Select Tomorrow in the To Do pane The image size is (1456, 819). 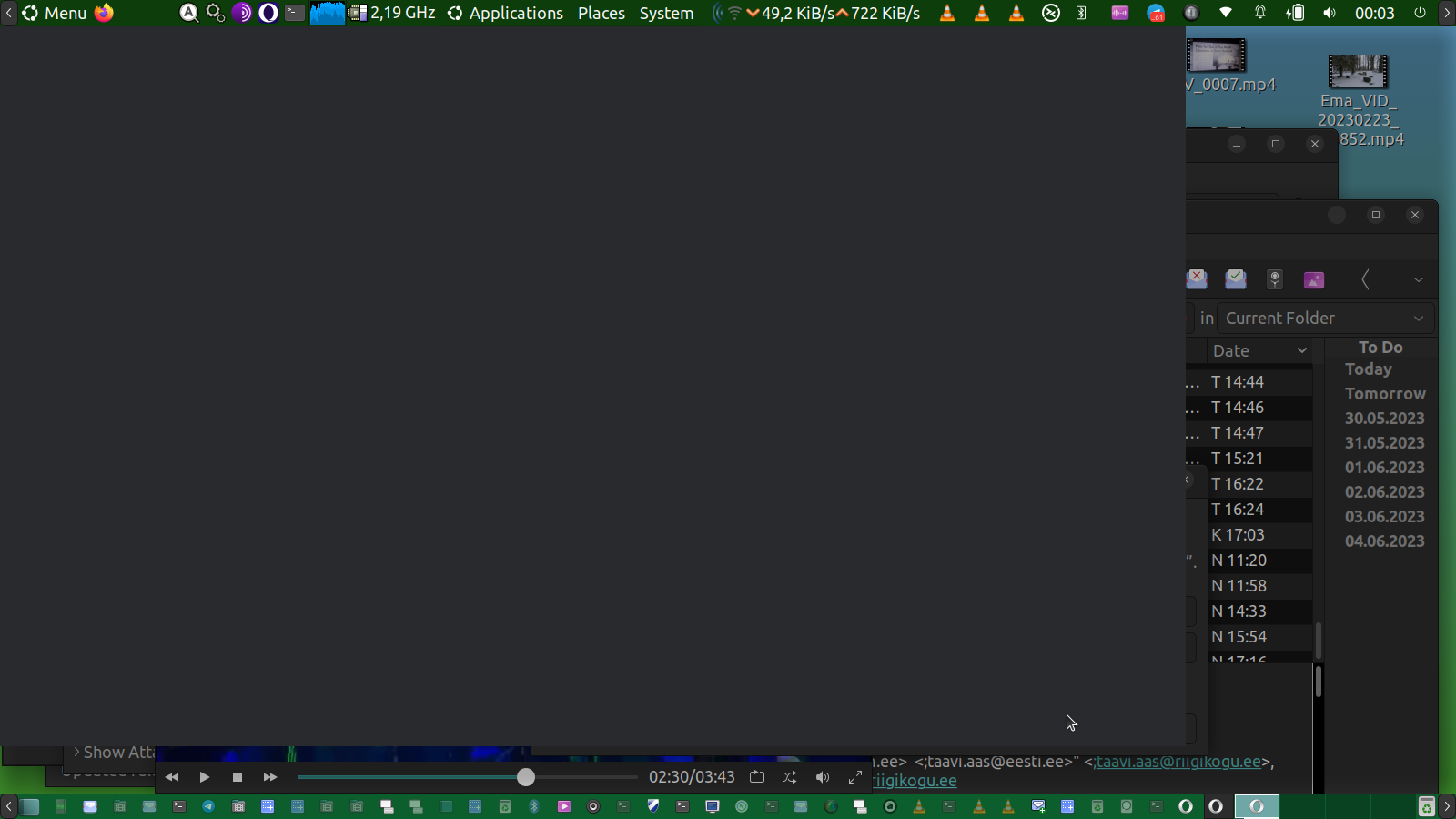[1385, 394]
